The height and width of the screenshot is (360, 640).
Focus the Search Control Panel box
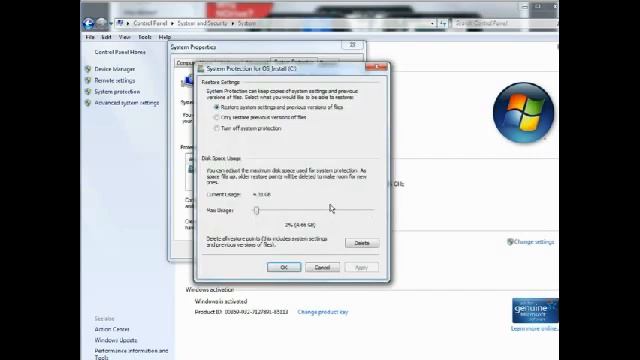pyautogui.click(x=504, y=23)
